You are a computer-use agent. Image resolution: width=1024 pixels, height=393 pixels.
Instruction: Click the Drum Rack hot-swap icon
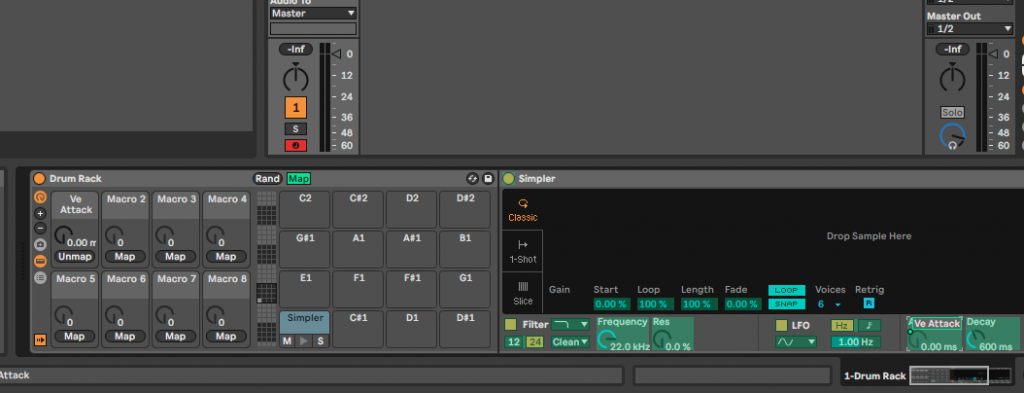472,178
